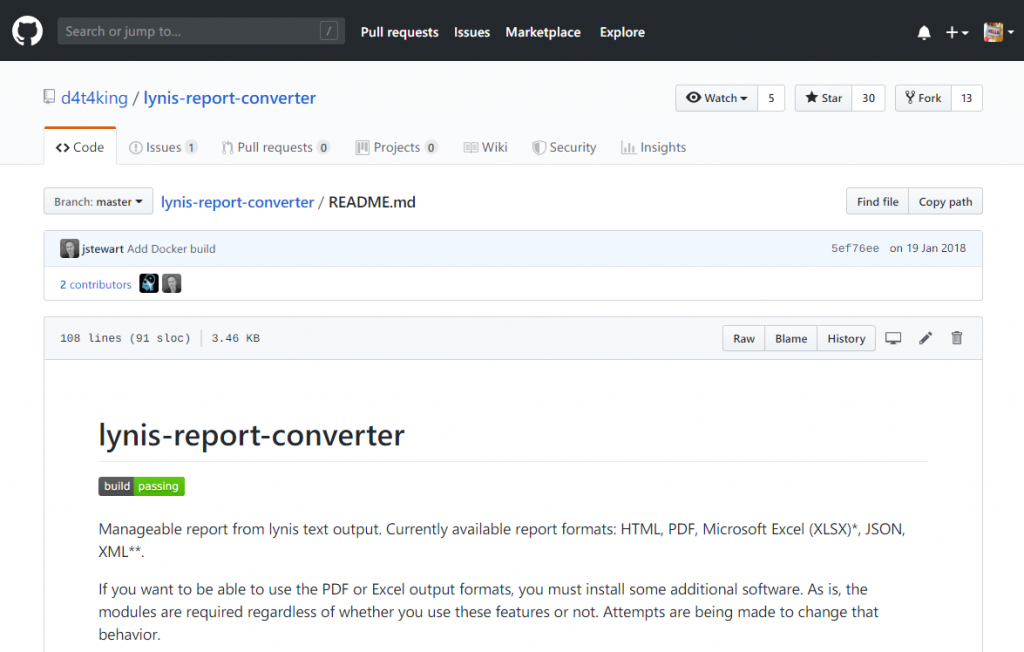Open commit hash 5ef76ee

[855, 248]
